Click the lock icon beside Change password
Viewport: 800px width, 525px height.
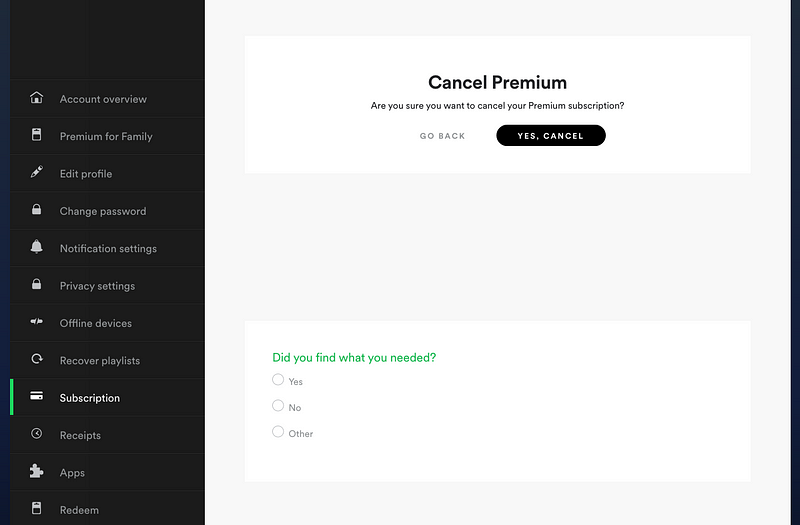tap(37, 210)
